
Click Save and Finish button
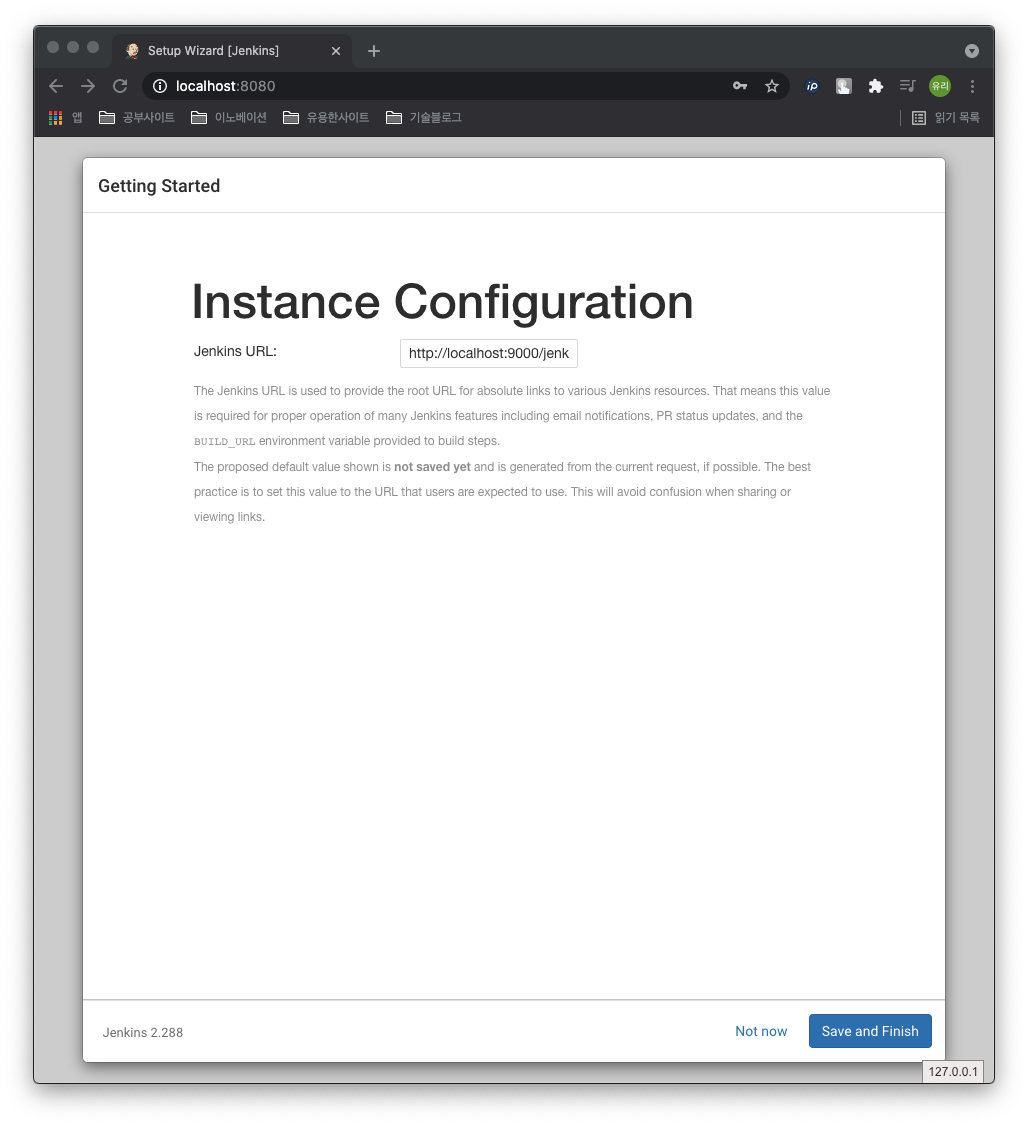(870, 1031)
